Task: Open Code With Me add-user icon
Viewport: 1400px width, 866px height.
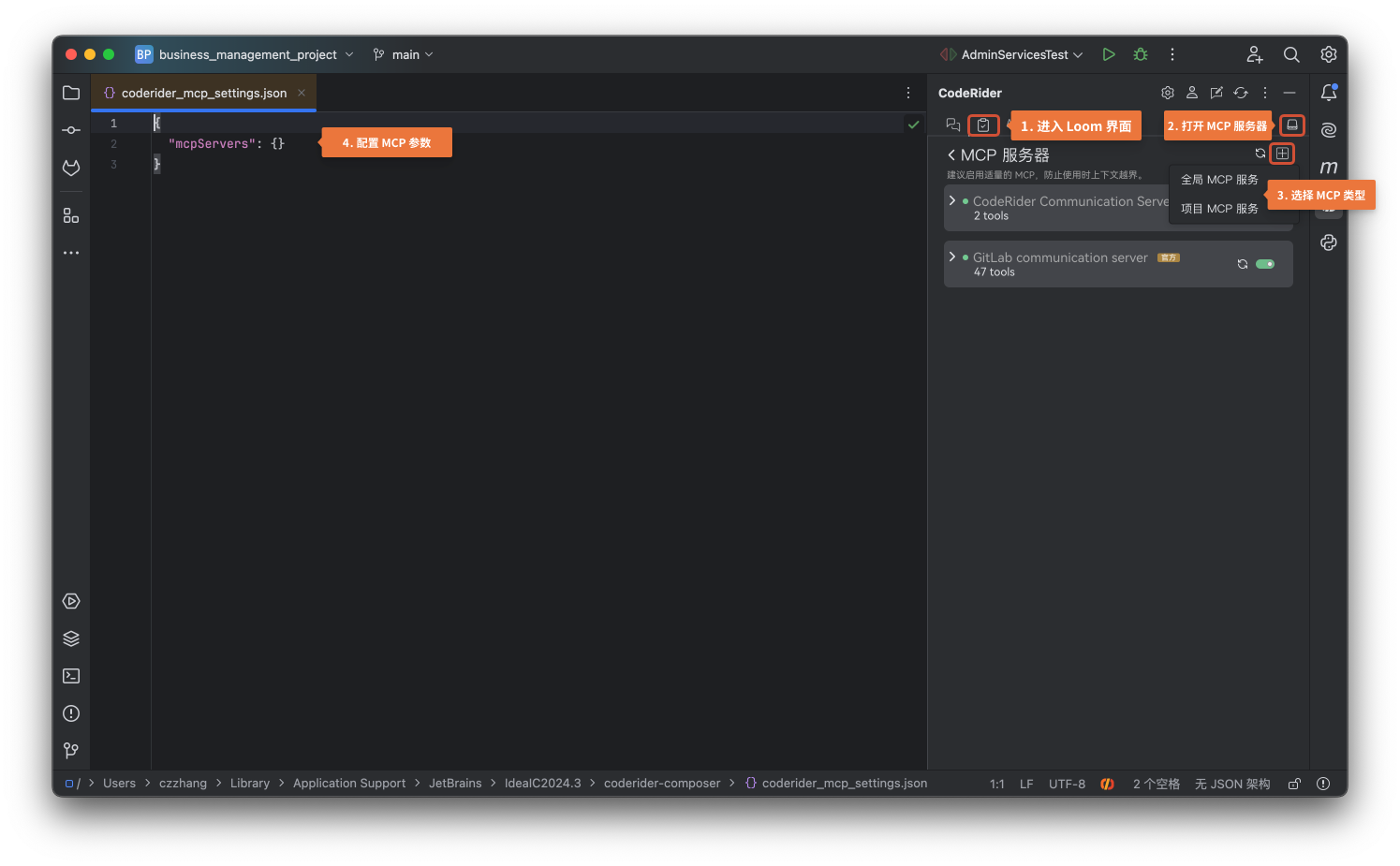Action: click(1255, 54)
